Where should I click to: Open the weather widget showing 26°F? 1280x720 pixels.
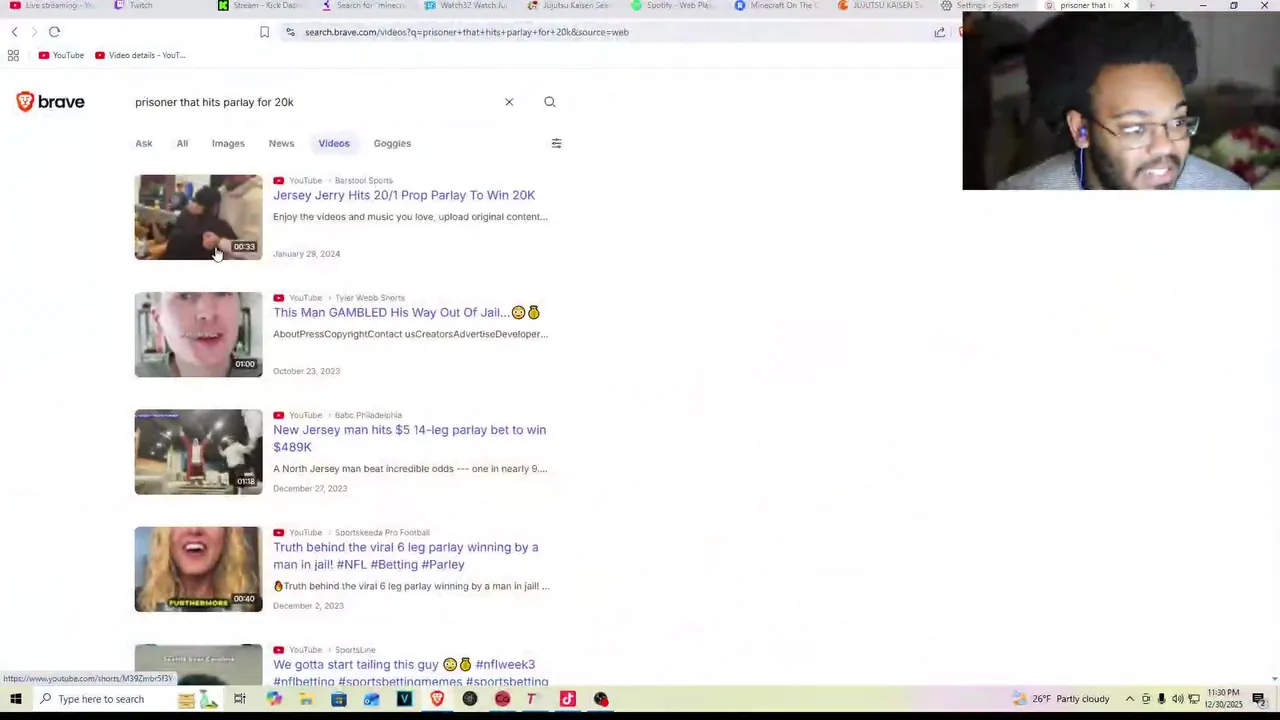point(1061,699)
